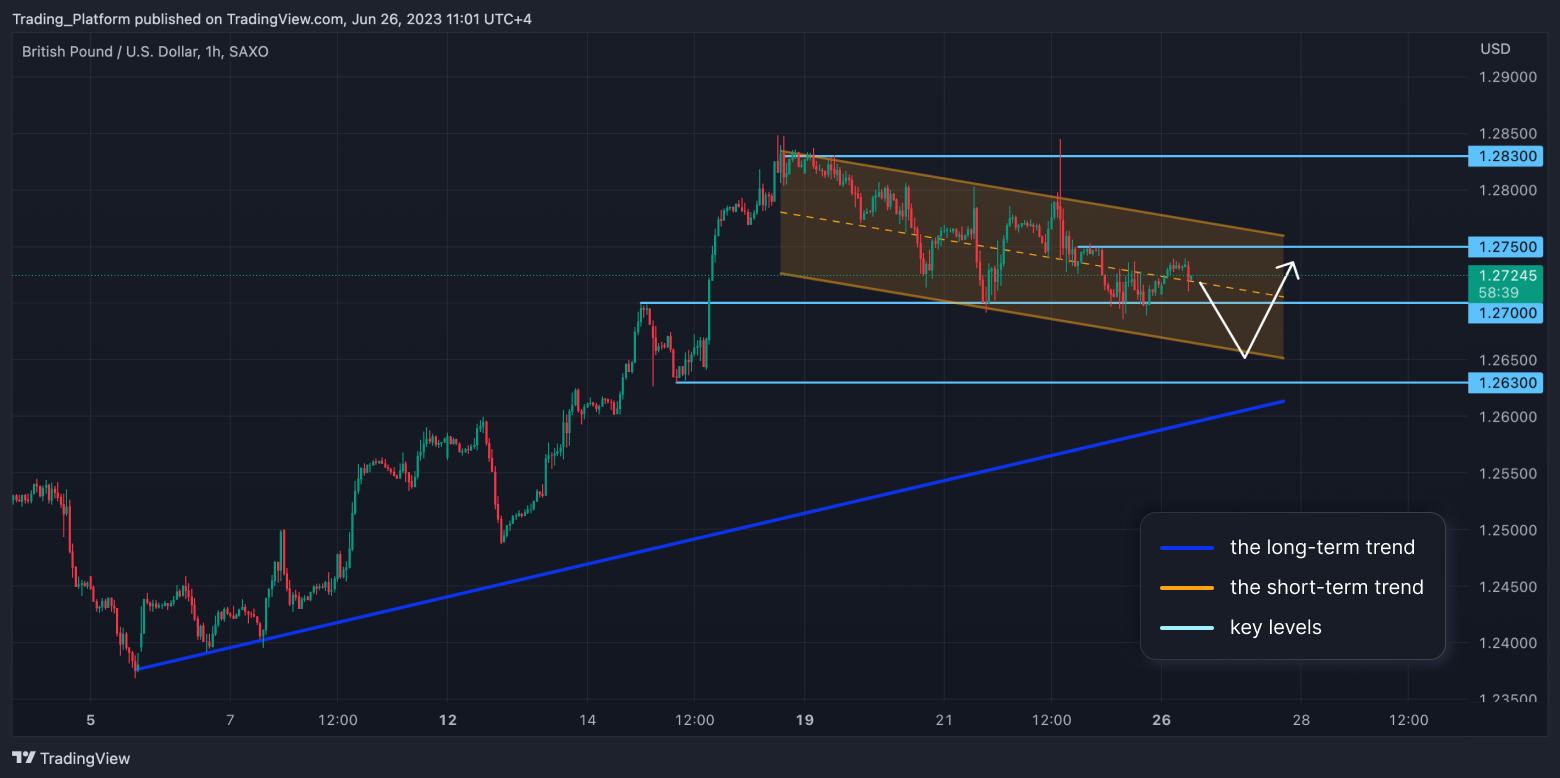Screen dimensions: 1560x778
Task: Click the 12:00 label between dates 7 and 12
Action: pos(337,720)
